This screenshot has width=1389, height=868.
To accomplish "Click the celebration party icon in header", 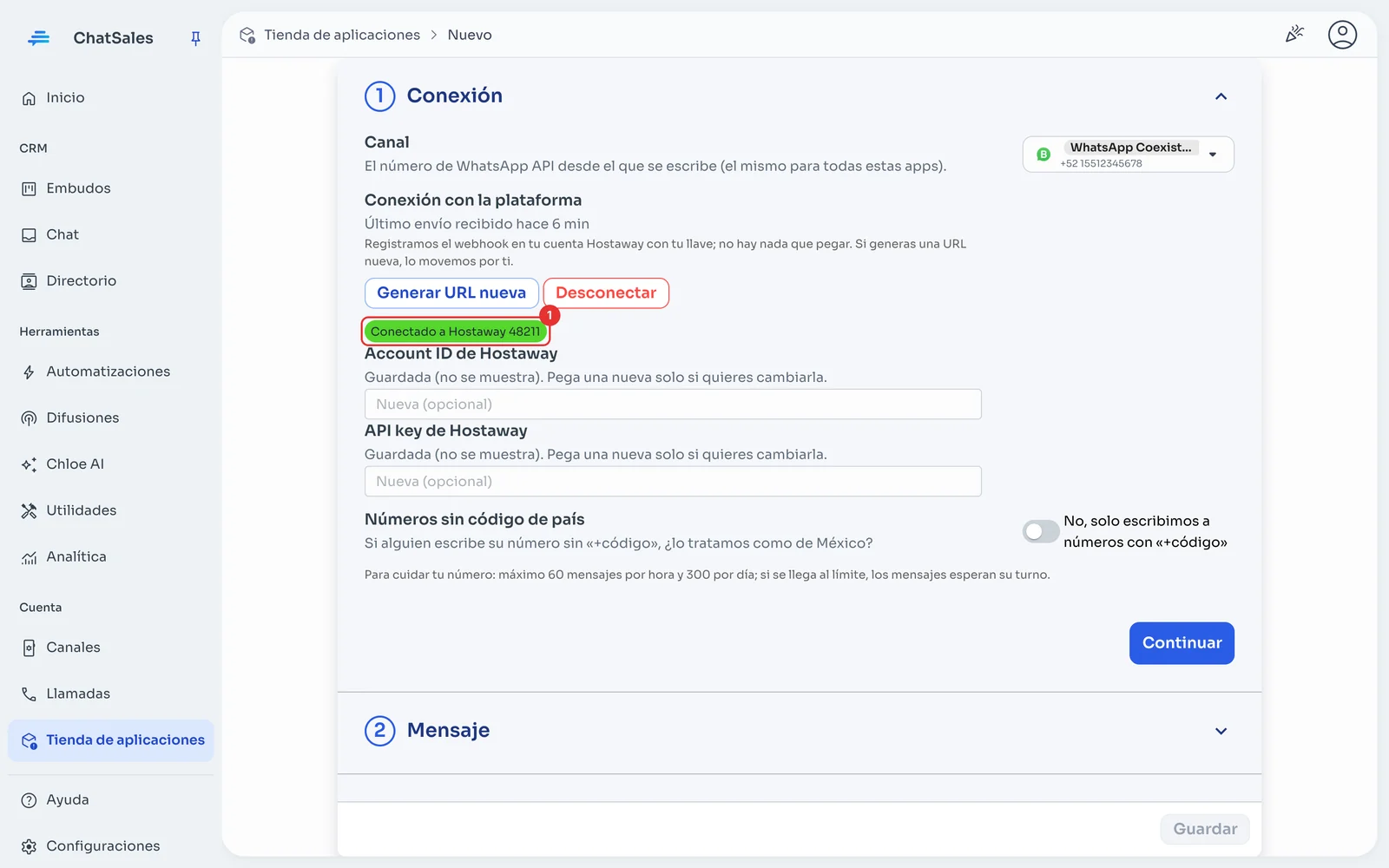I will tap(1294, 34).
